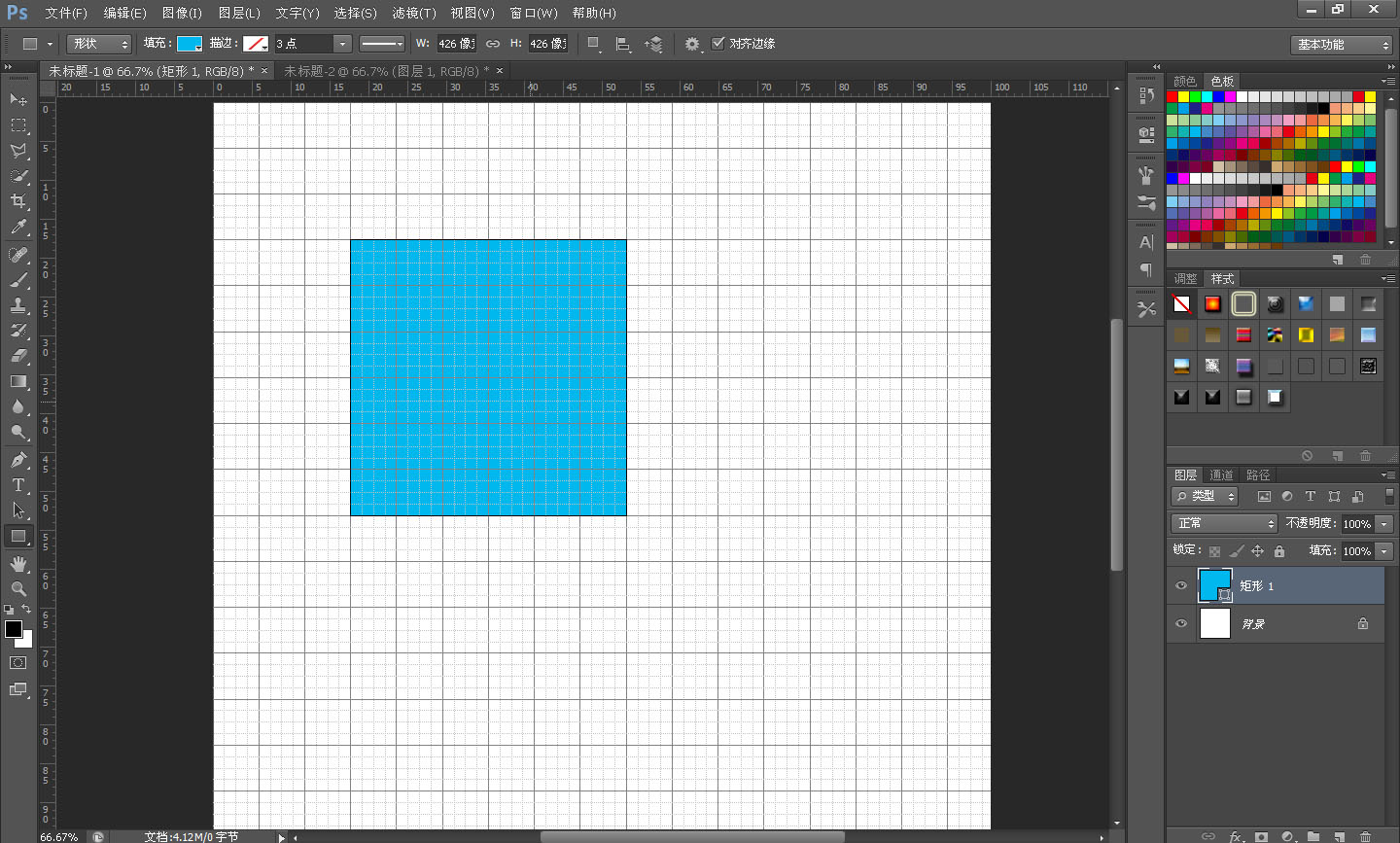The width and height of the screenshot is (1400, 843).
Task: Click the W width input field
Action: [455, 44]
